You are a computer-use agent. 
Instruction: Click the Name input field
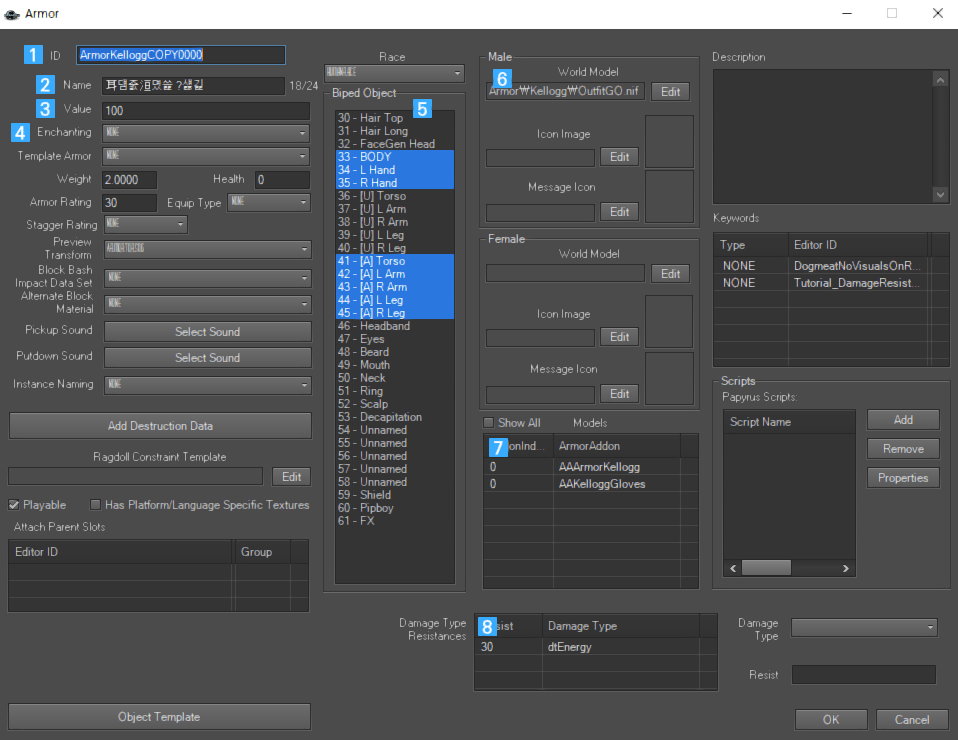pyautogui.click(x=193, y=86)
